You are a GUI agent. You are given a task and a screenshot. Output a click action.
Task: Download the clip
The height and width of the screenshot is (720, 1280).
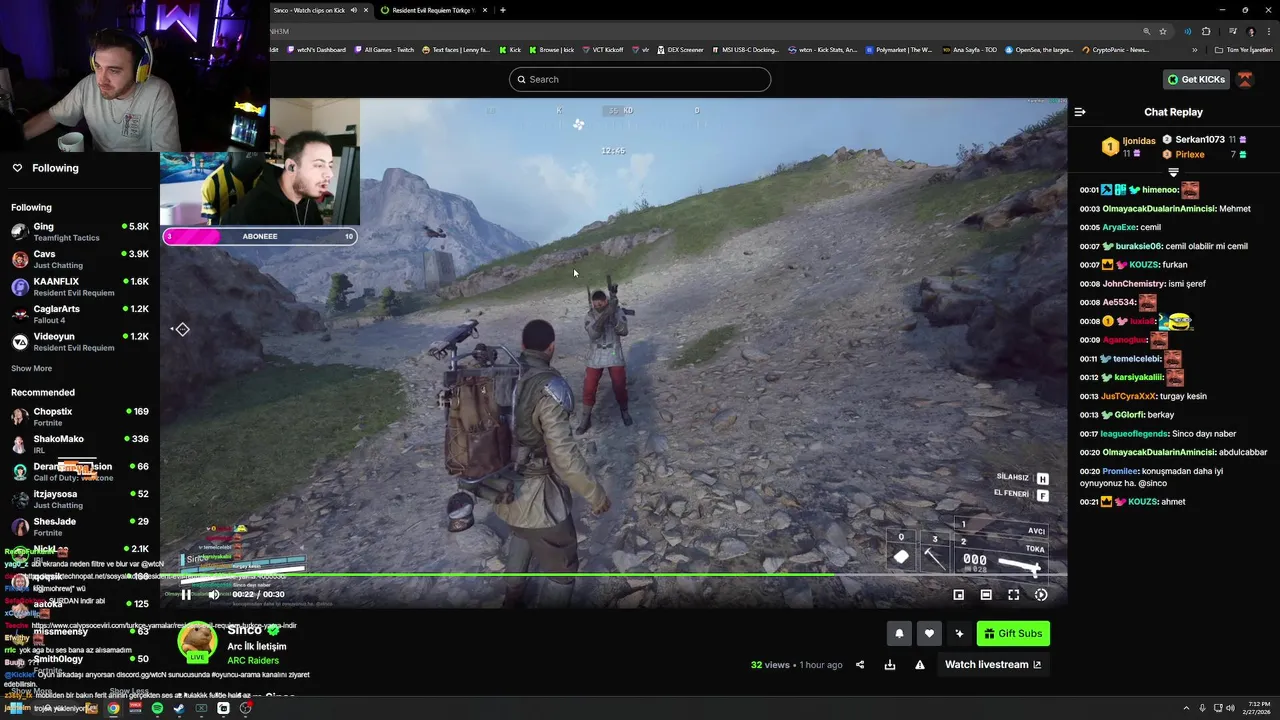click(890, 665)
